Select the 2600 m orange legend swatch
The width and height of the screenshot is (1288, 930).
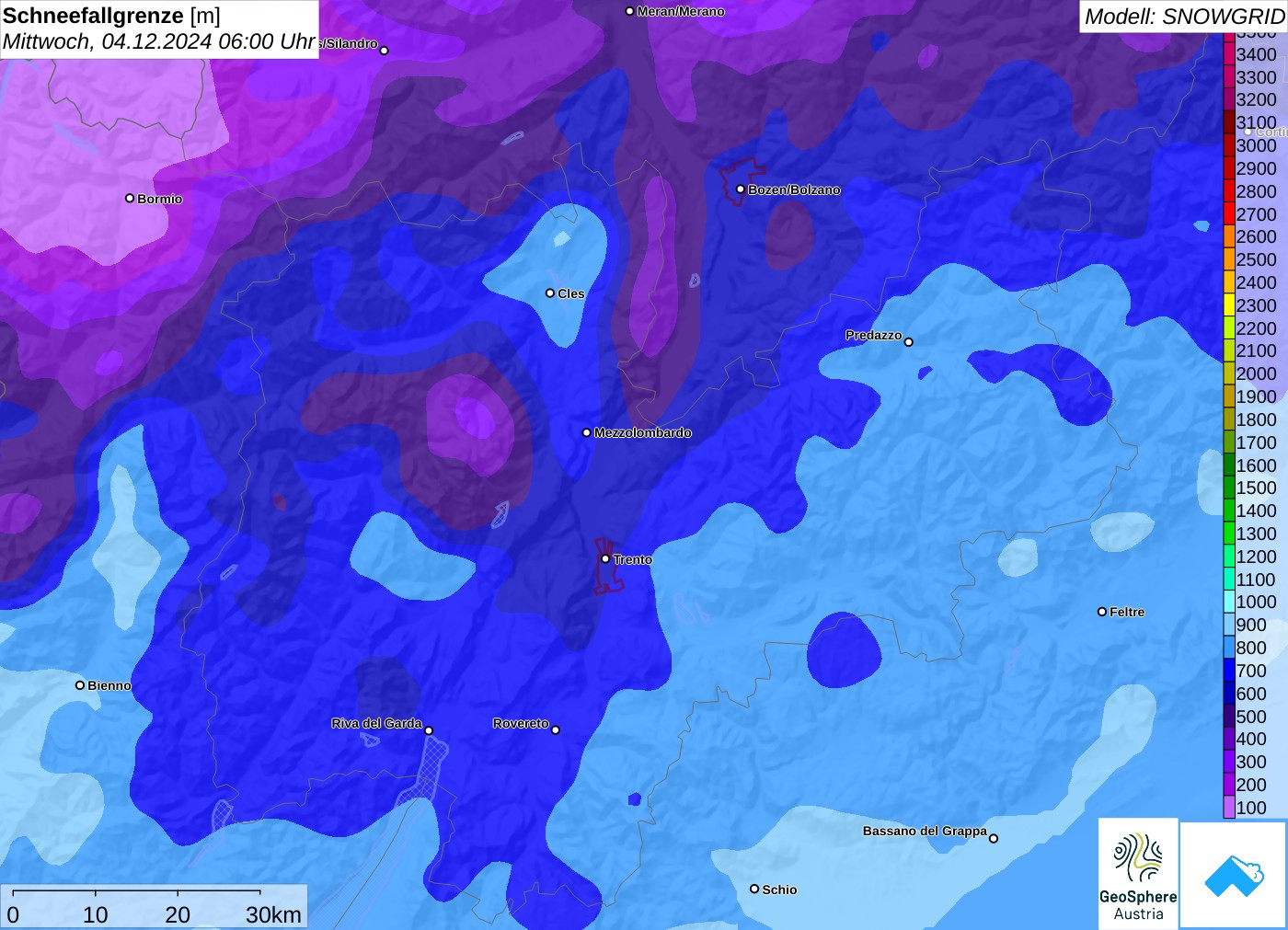(x=1229, y=236)
